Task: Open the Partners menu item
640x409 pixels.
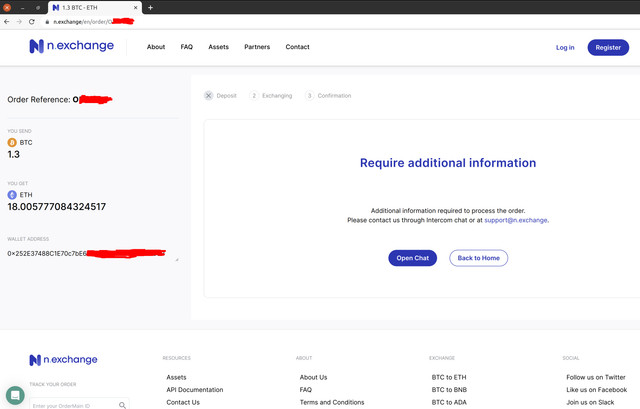Action: pos(257,47)
